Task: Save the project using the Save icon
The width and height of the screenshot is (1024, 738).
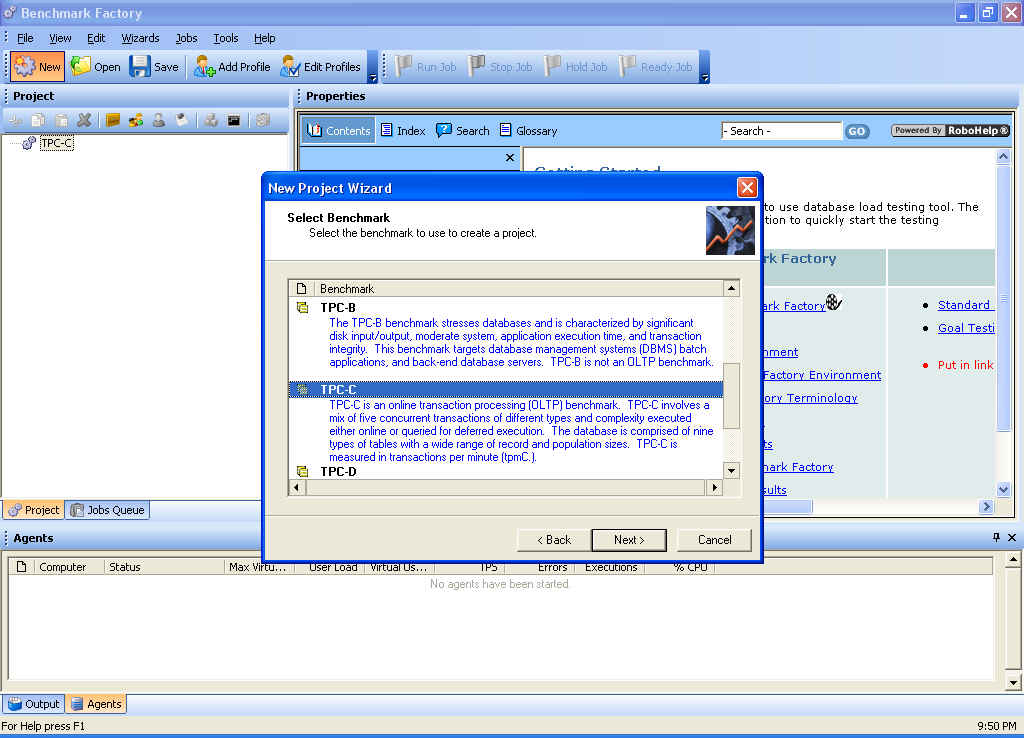Action: [x=154, y=67]
